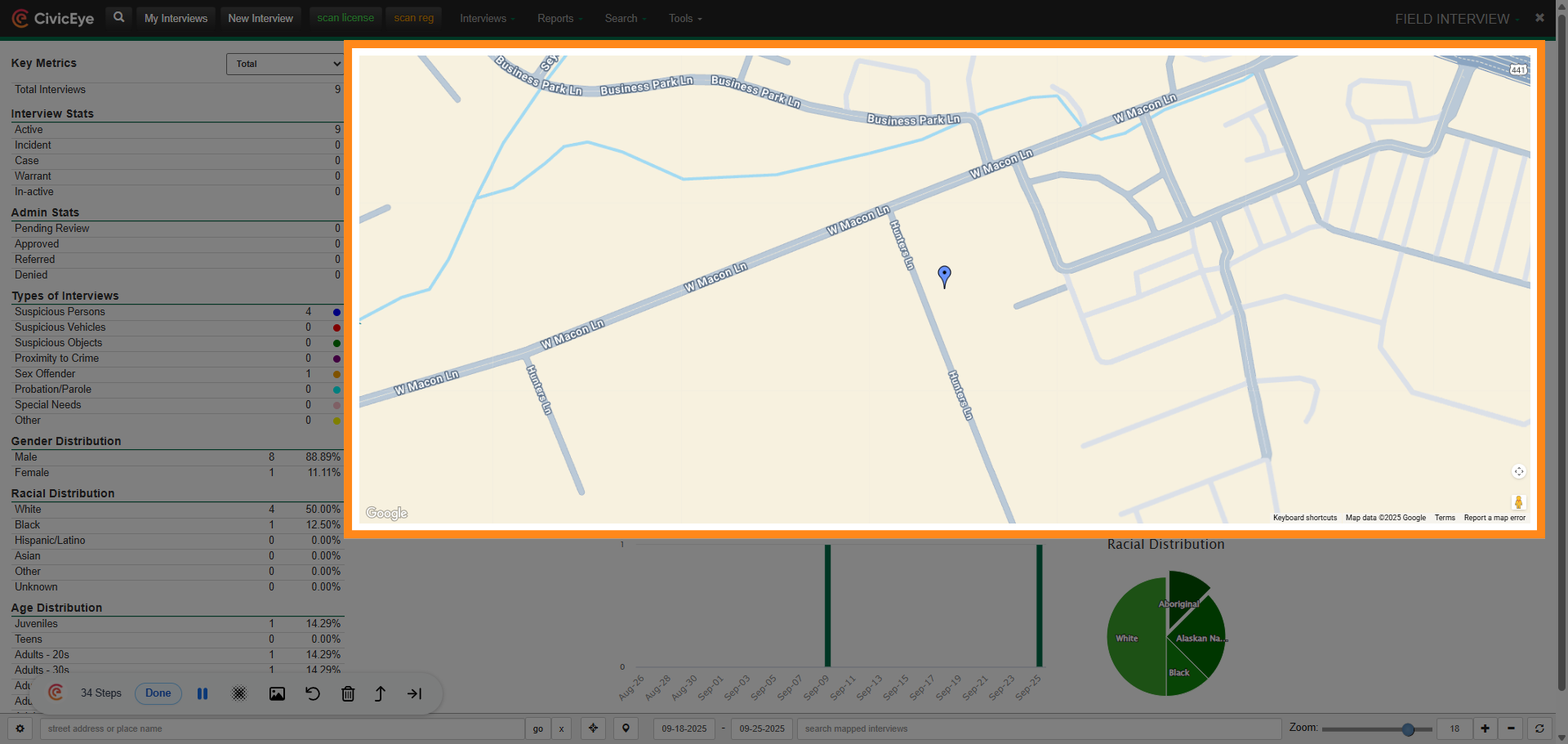Click the Pending Review row label
Screen dimensions: 1568x744
(51, 229)
